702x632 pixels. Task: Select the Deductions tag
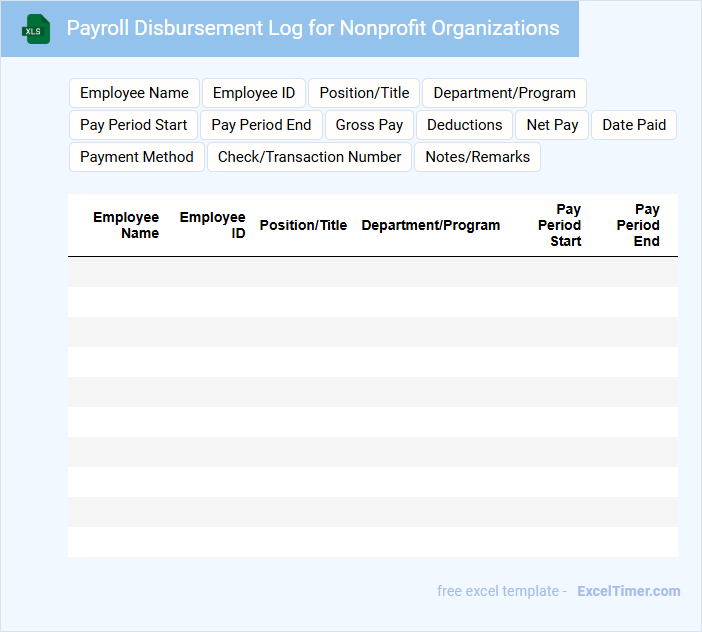[x=464, y=125]
